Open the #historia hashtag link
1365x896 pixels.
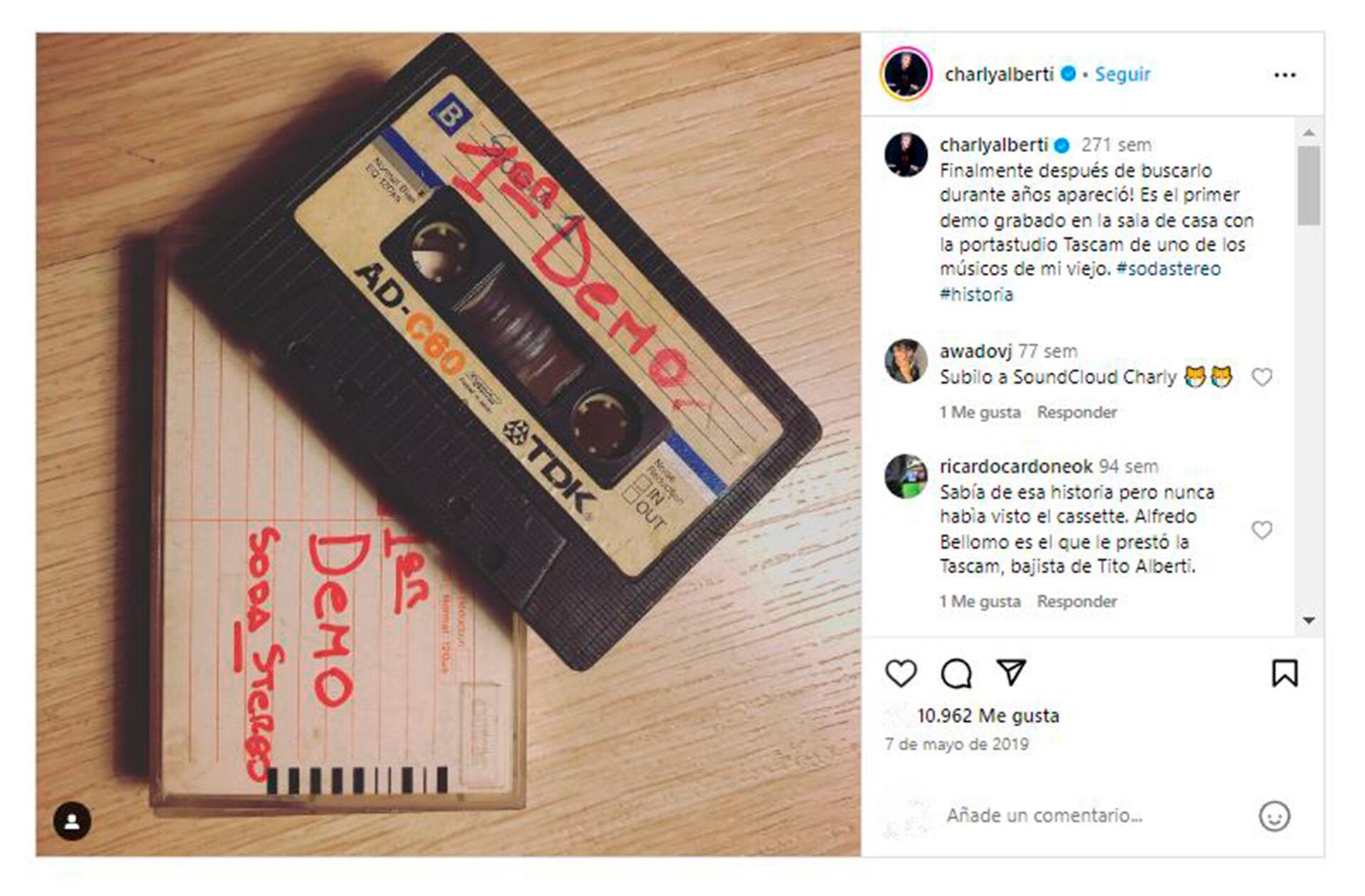click(x=976, y=294)
